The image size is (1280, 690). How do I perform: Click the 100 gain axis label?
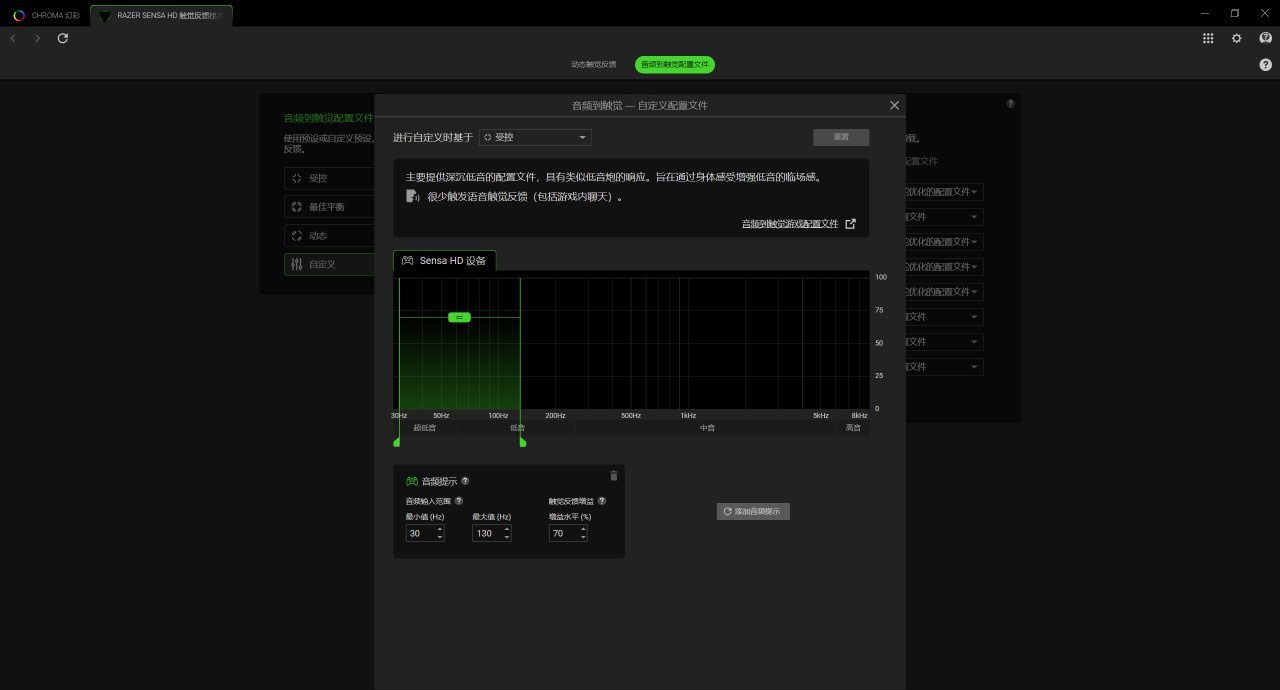(881, 277)
